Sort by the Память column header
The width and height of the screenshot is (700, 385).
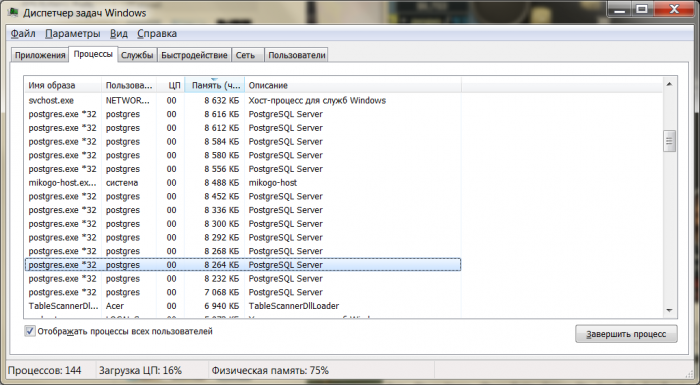(x=215, y=85)
